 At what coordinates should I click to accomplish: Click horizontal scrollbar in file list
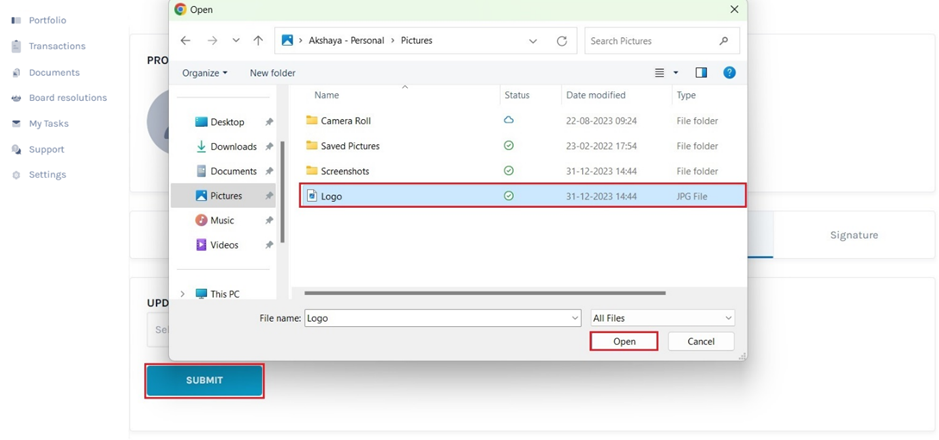pyautogui.click(x=485, y=293)
